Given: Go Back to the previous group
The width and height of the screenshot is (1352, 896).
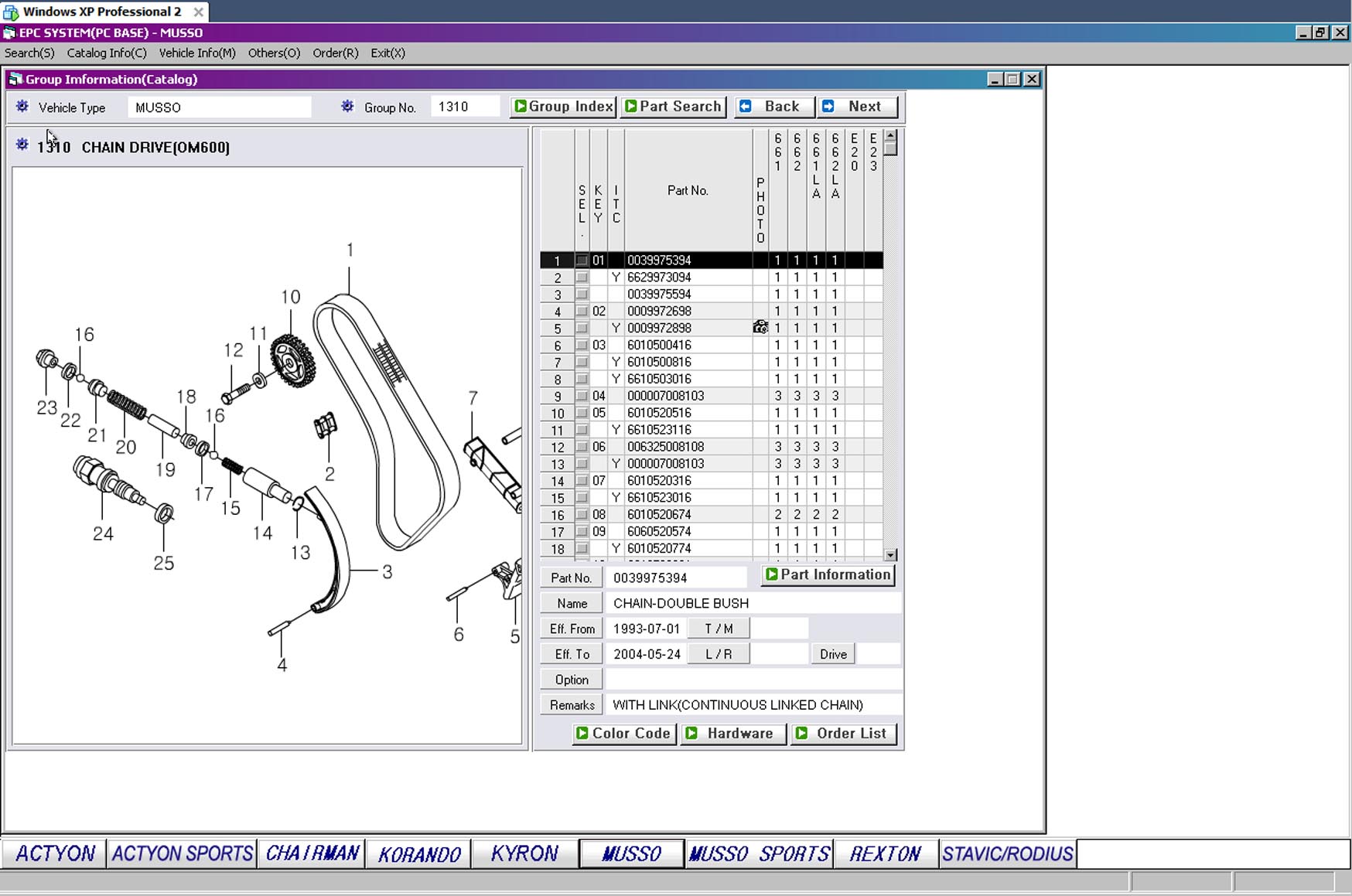Looking at the screenshot, I should (x=774, y=107).
